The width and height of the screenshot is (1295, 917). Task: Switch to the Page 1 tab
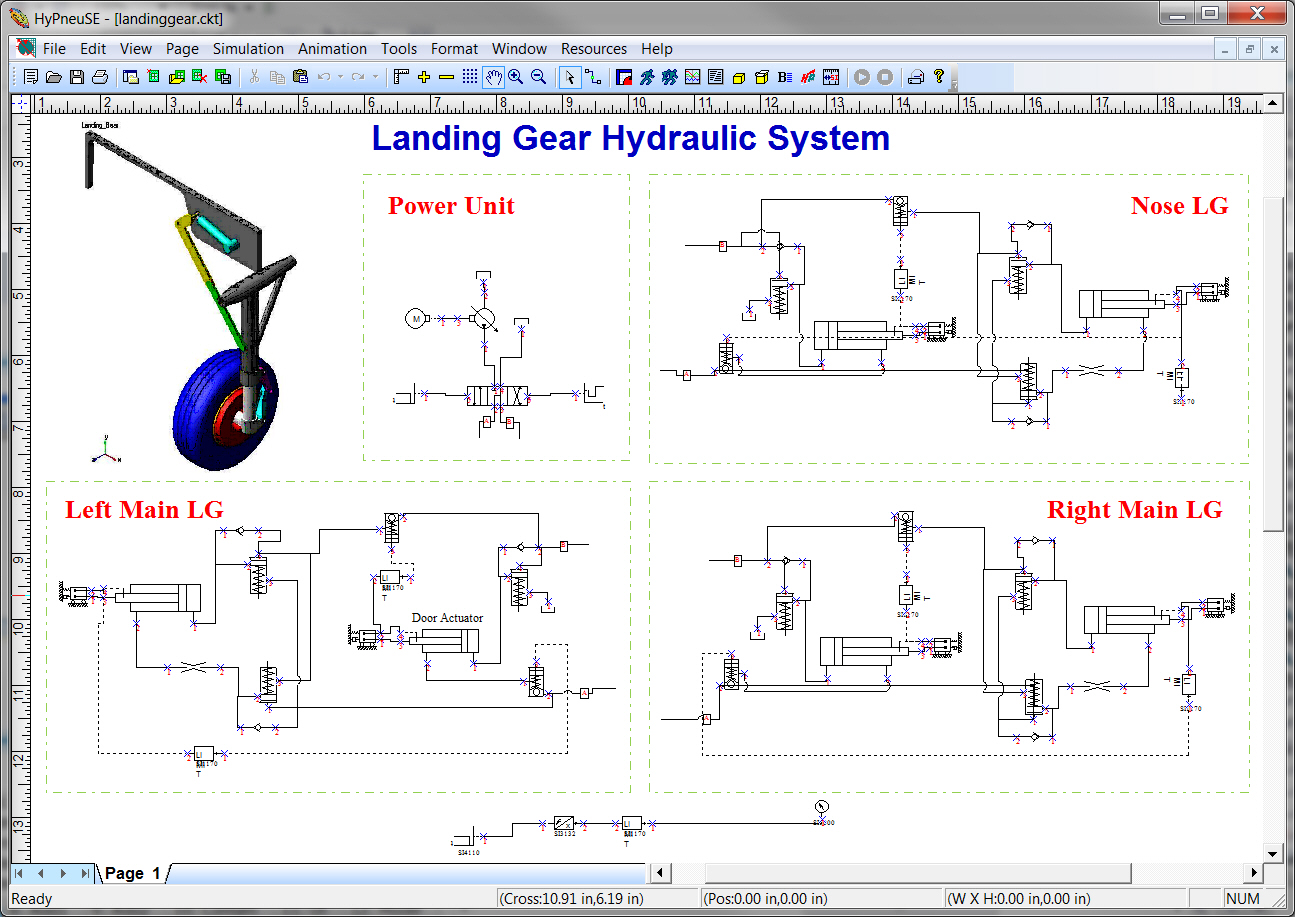[132, 873]
